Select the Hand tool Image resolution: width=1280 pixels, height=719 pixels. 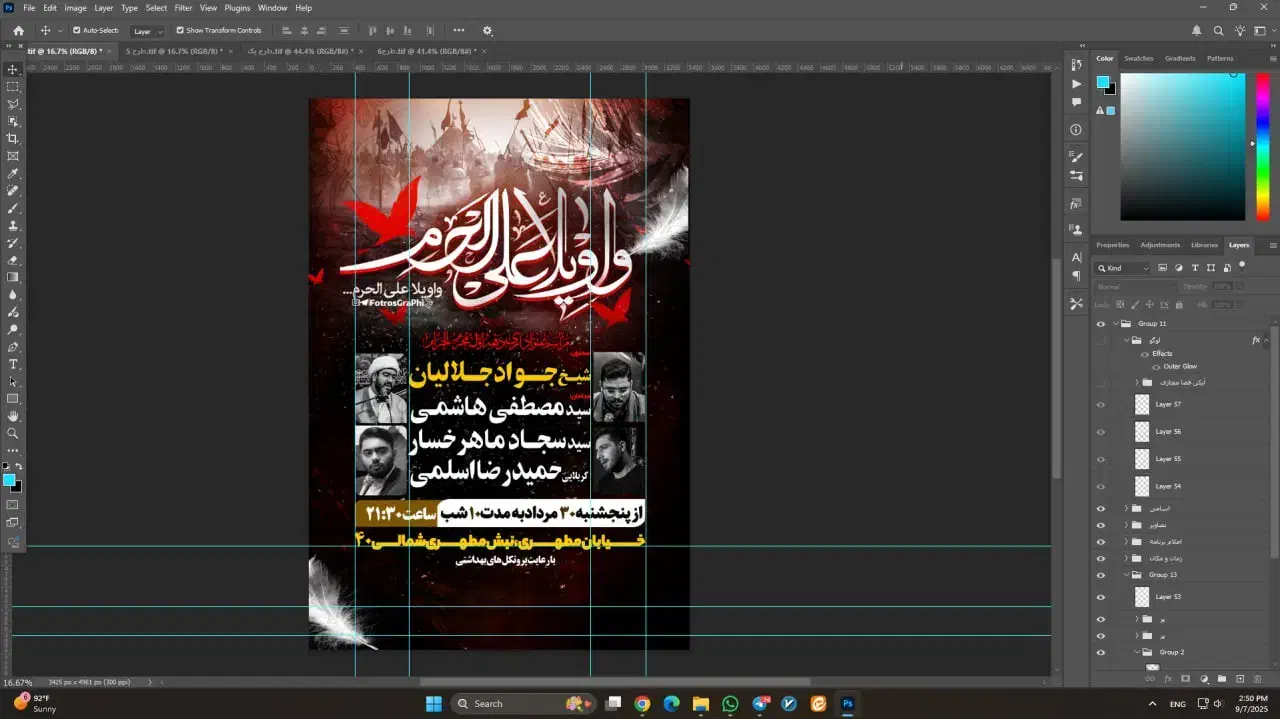[x=13, y=416]
